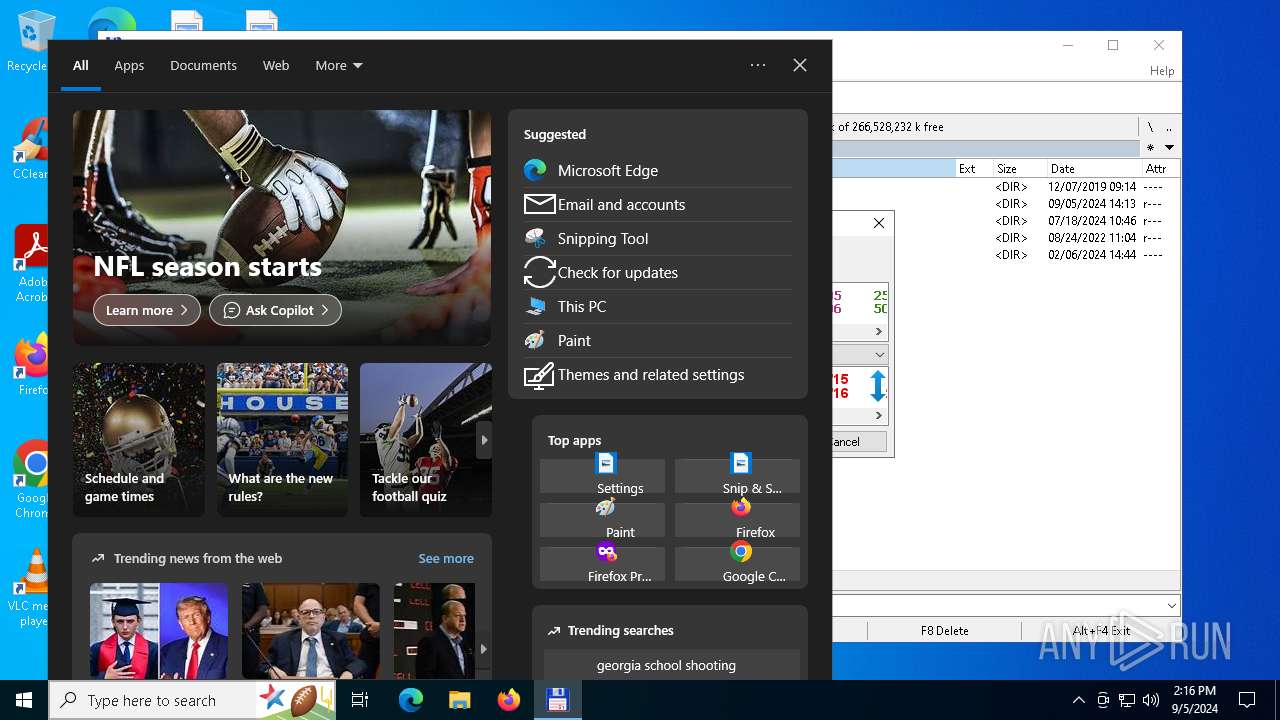
Task: Open Firefox on the taskbar
Action: click(508, 700)
